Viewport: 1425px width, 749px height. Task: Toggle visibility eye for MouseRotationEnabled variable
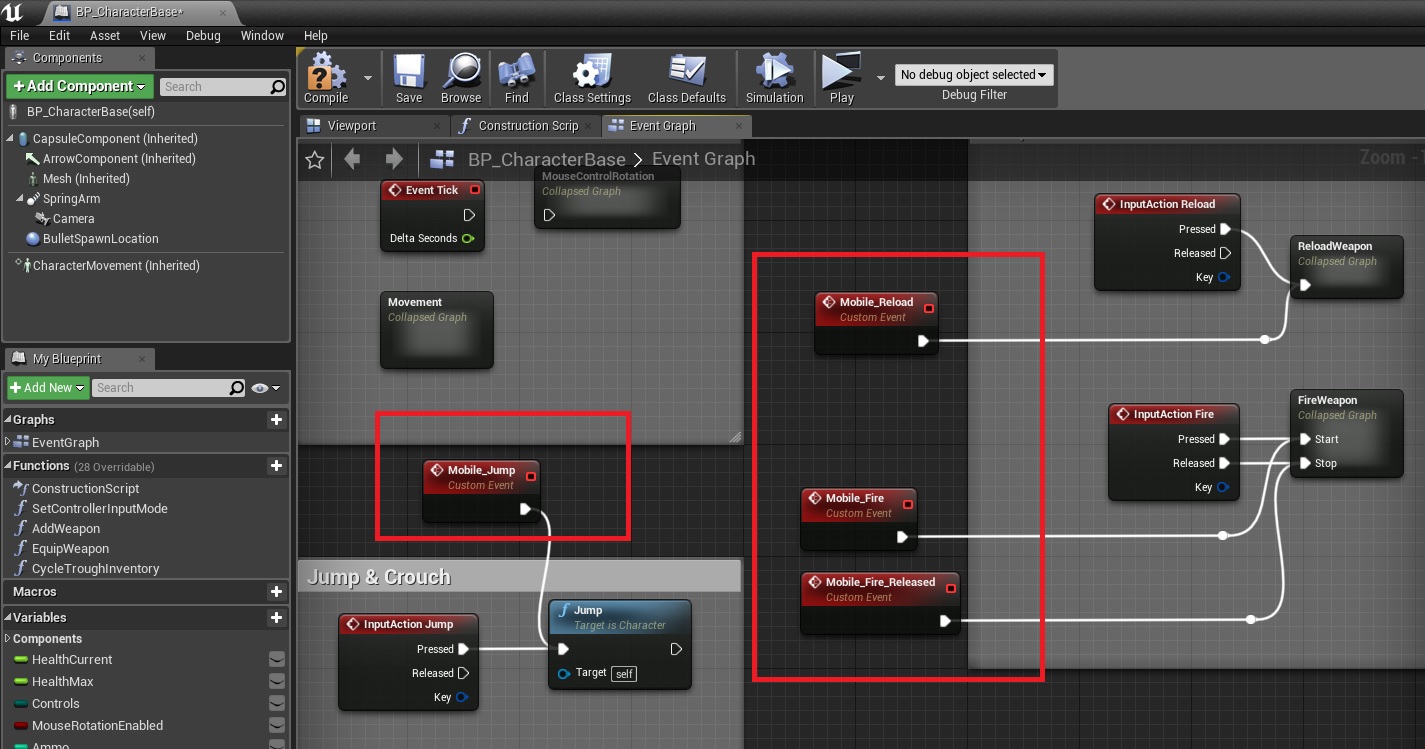[277, 726]
